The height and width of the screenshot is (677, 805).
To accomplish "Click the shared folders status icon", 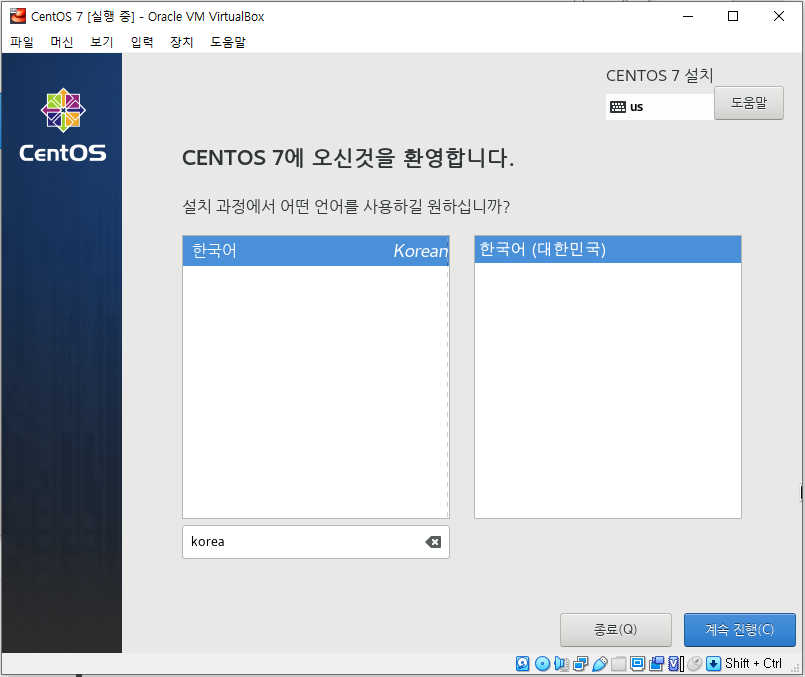I will [619, 664].
